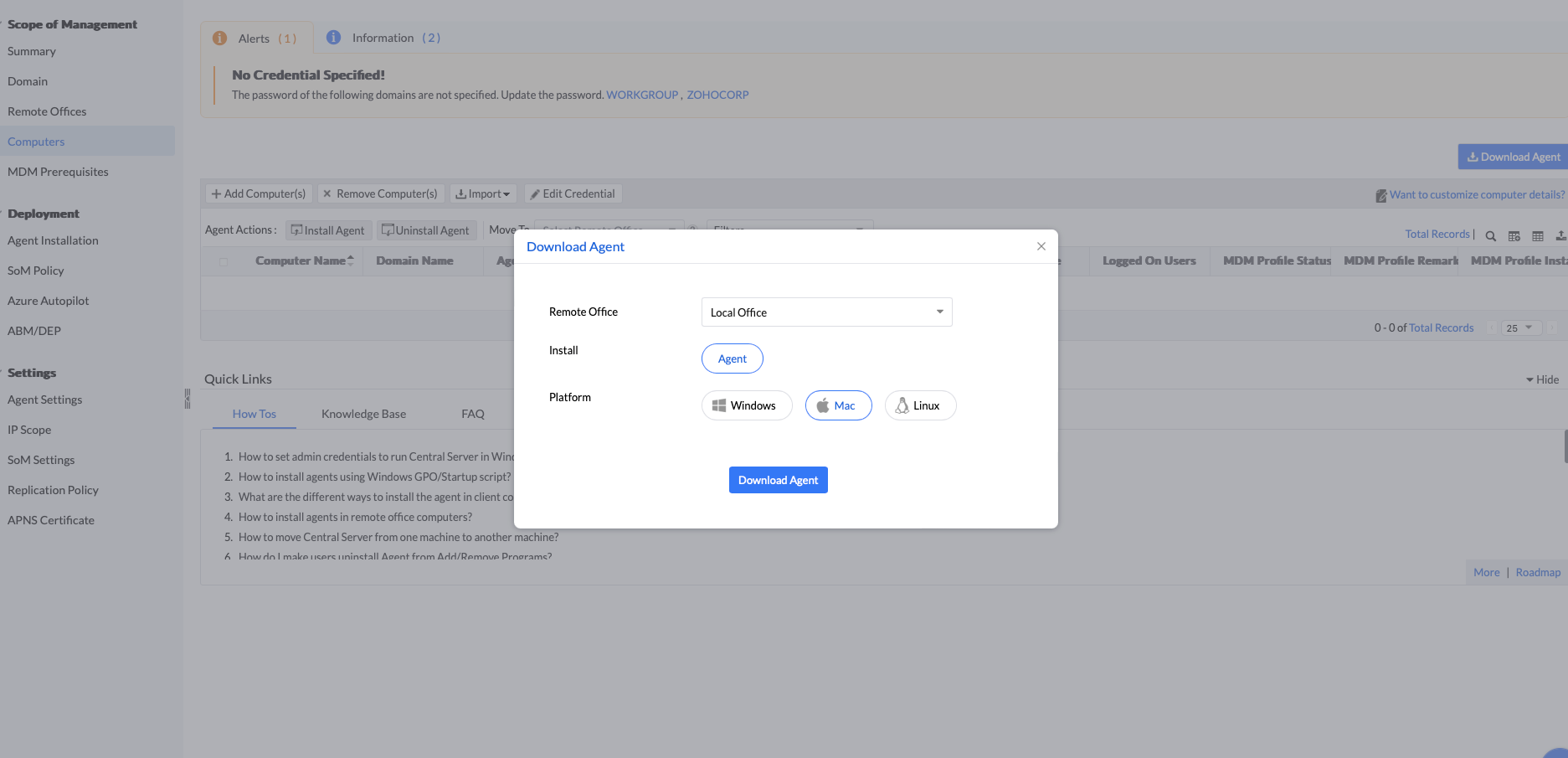Screen dimensions: 1568x758
Task: Tick the select-all computers checkbox
Action: 224,261
